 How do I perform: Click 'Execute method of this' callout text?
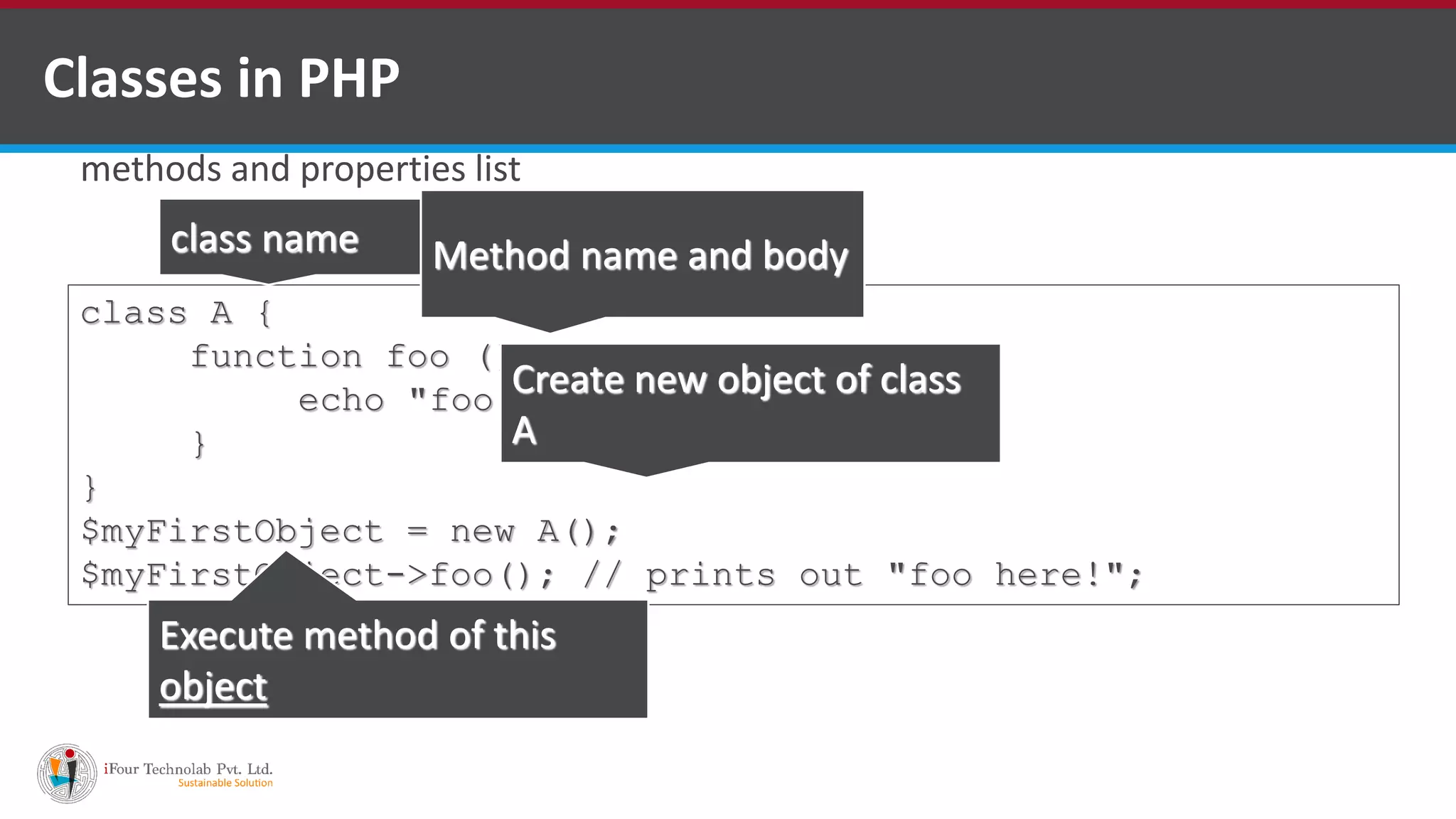pyautogui.click(x=358, y=636)
